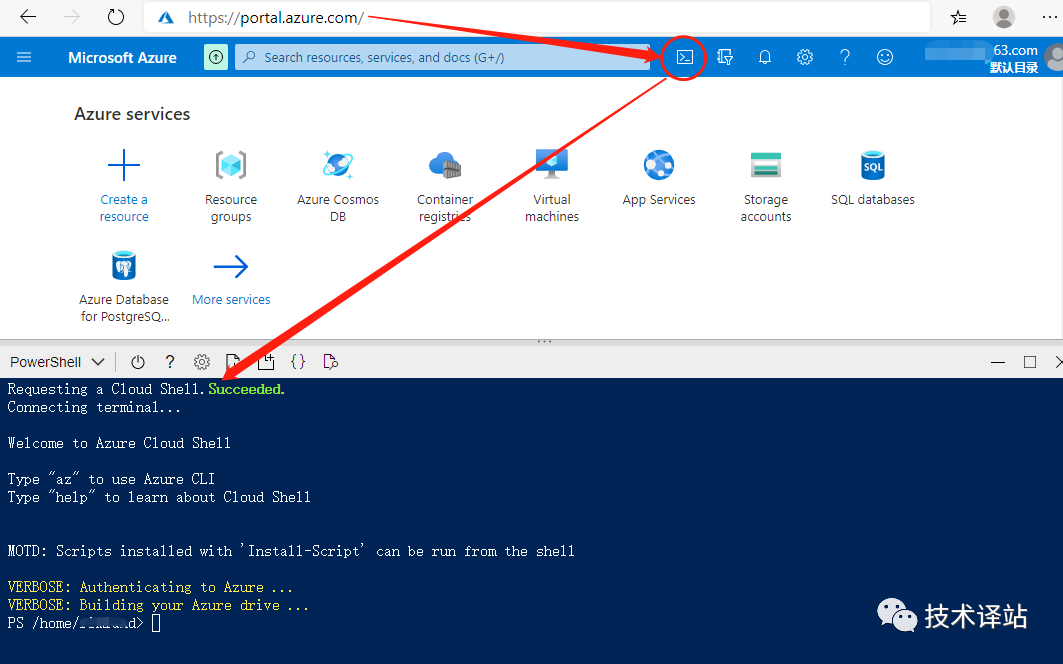Click the Cloud Shell pane resize handle dots
The height and width of the screenshot is (664, 1063).
[544, 341]
